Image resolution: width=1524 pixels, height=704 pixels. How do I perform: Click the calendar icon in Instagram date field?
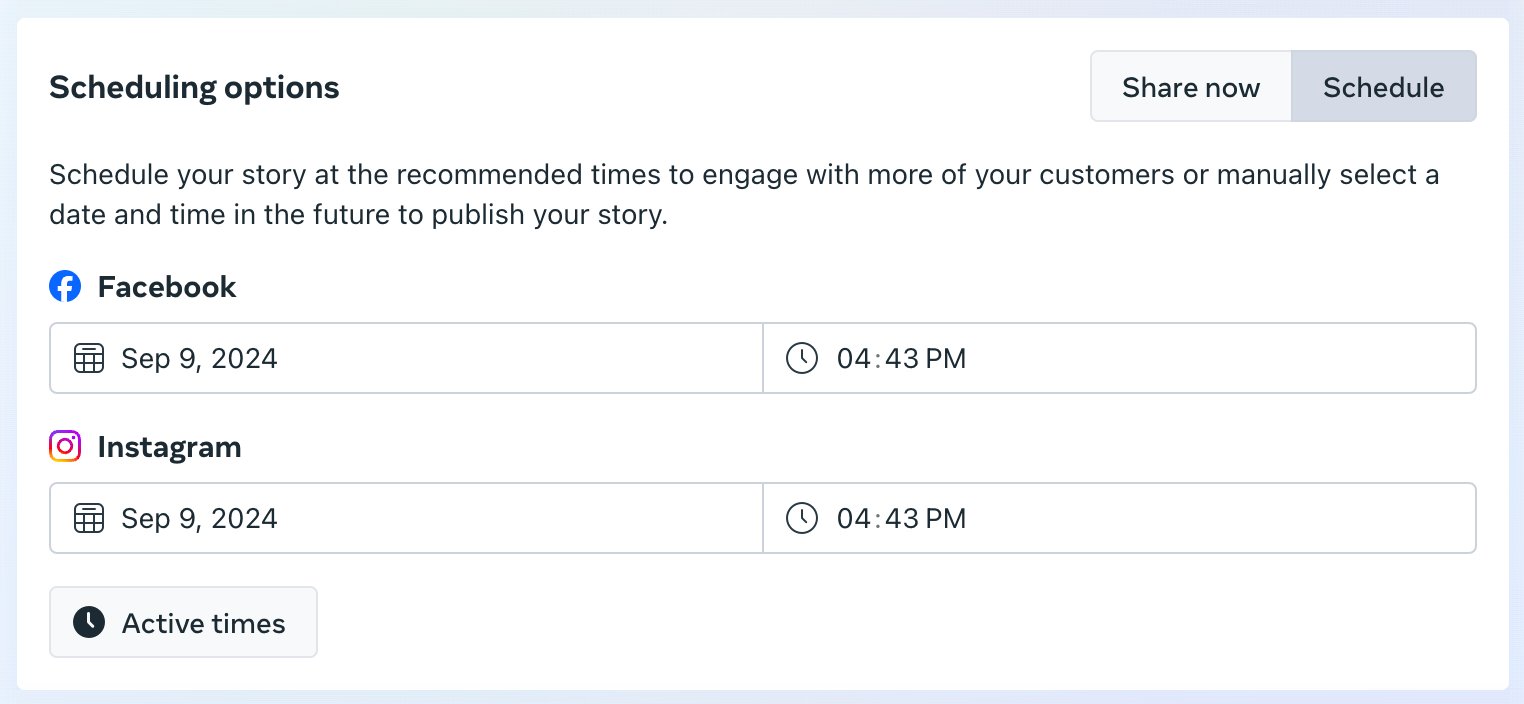pos(89,518)
